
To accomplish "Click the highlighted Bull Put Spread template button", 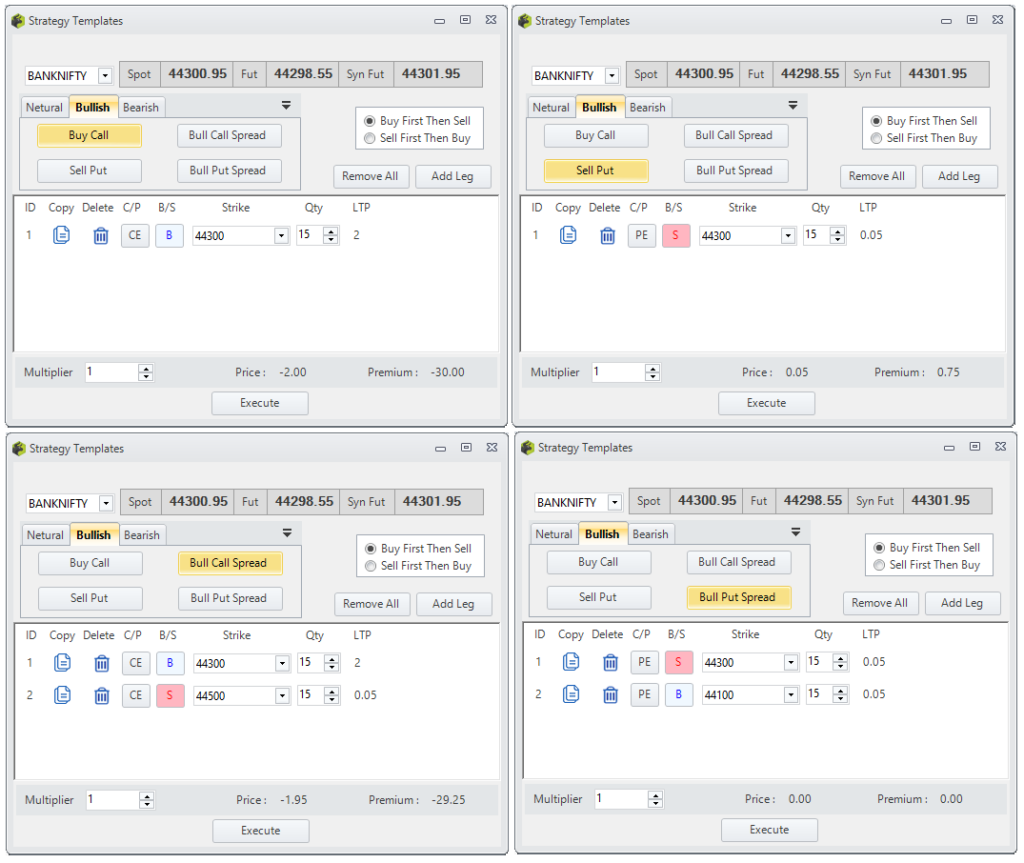I will pyautogui.click(x=738, y=597).
